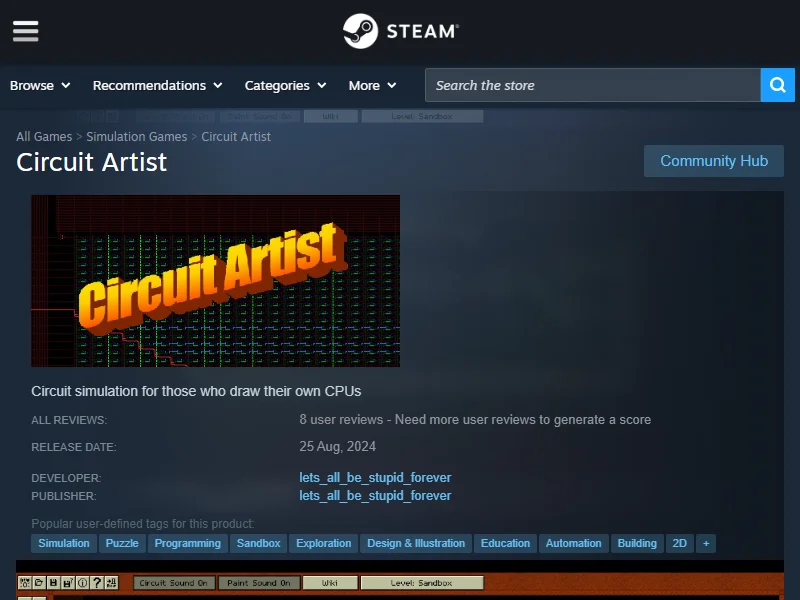Screen dimensions: 800x600
Task: Expand the Recommendations dropdown
Action: click(158, 85)
